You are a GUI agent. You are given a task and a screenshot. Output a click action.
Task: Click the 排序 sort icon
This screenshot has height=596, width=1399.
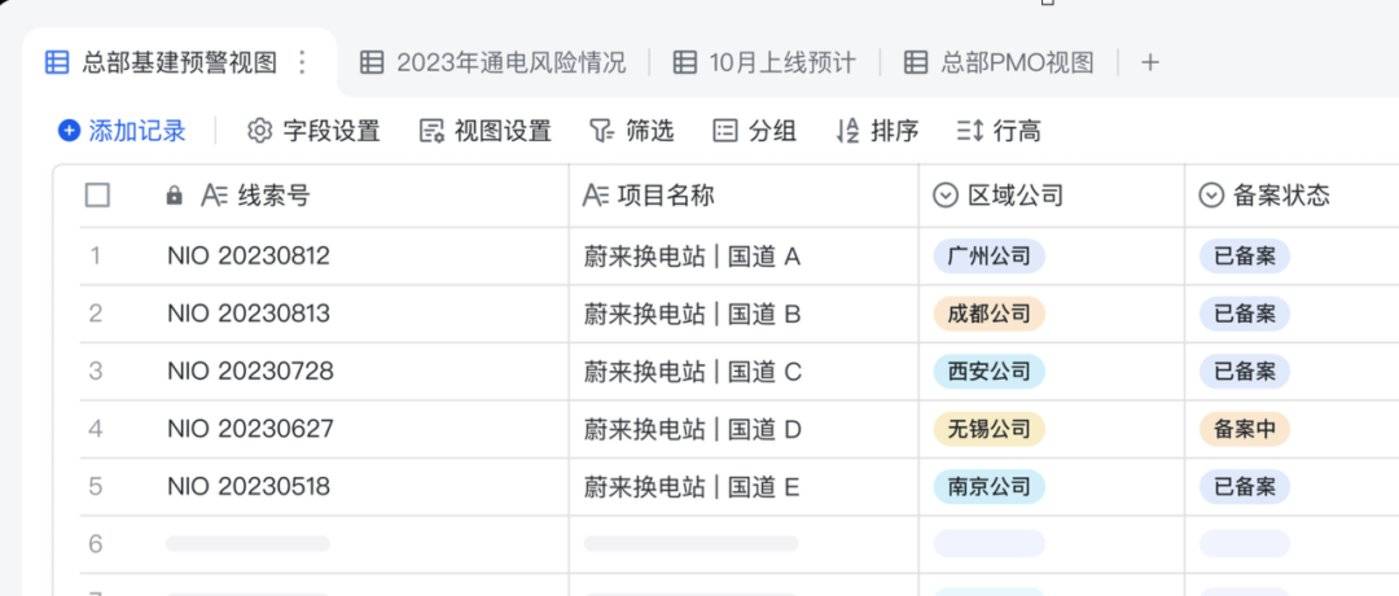coord(847,131)
